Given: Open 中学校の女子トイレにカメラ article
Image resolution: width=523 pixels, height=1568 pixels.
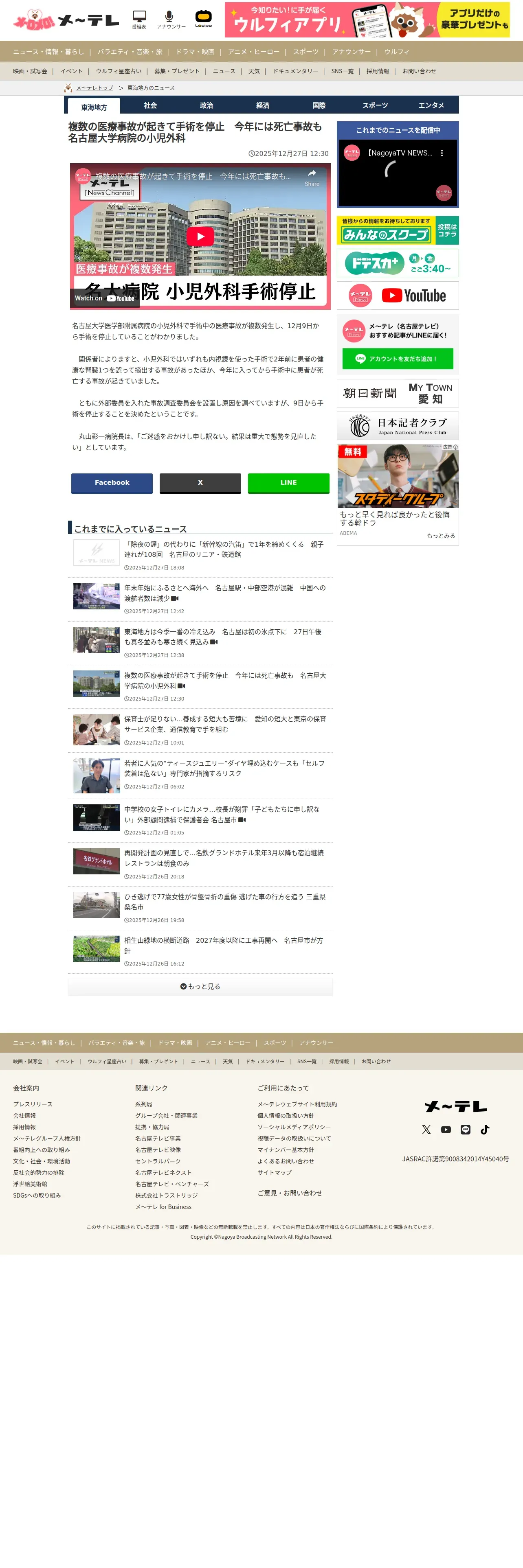Looking at the screenshot, I should (222, 815).
